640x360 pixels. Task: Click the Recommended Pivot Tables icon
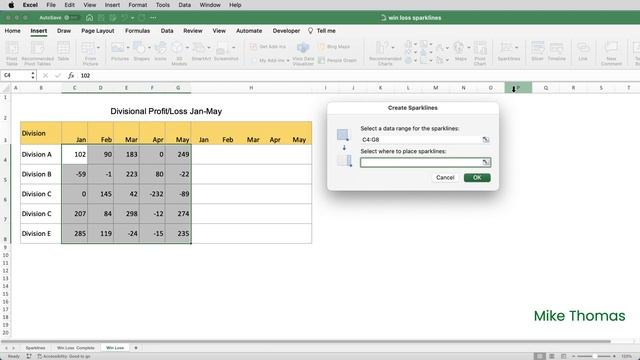[x=37, y=52]
